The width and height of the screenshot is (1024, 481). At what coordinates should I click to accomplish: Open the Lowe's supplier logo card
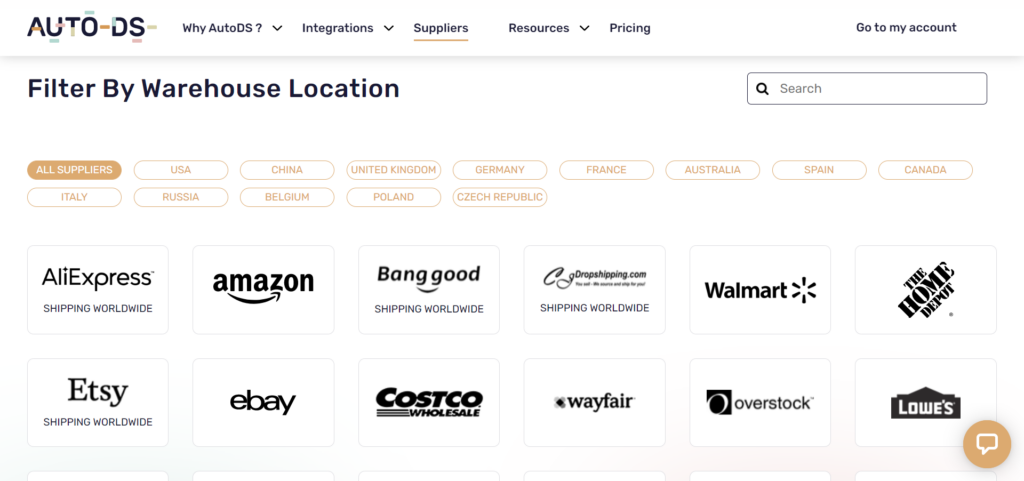coord(926,403)
